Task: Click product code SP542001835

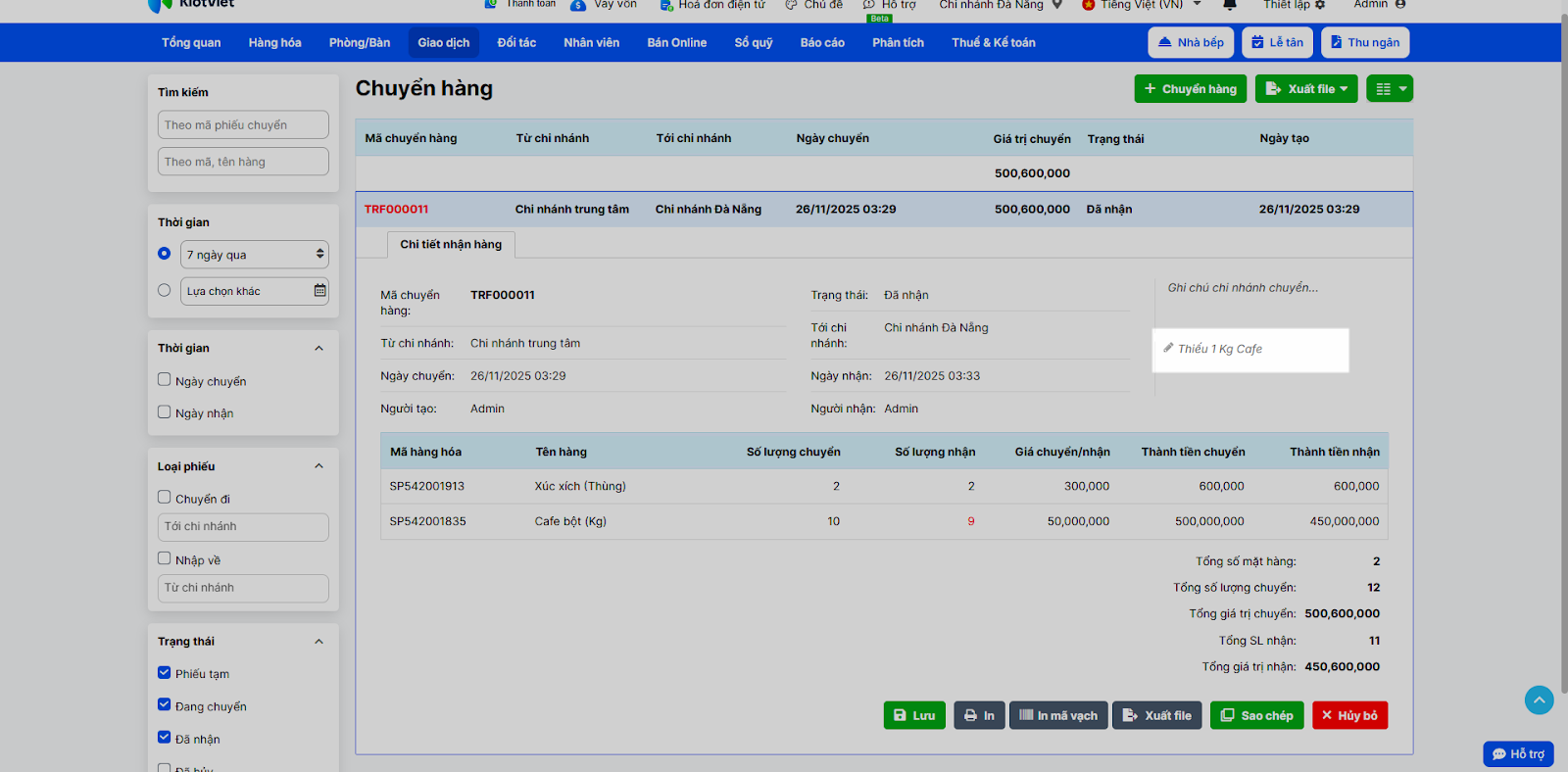Action: pos(428,522)
